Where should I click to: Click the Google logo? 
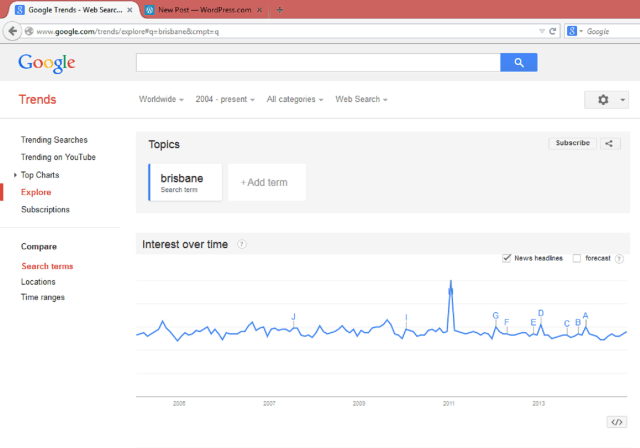(47, 63)
